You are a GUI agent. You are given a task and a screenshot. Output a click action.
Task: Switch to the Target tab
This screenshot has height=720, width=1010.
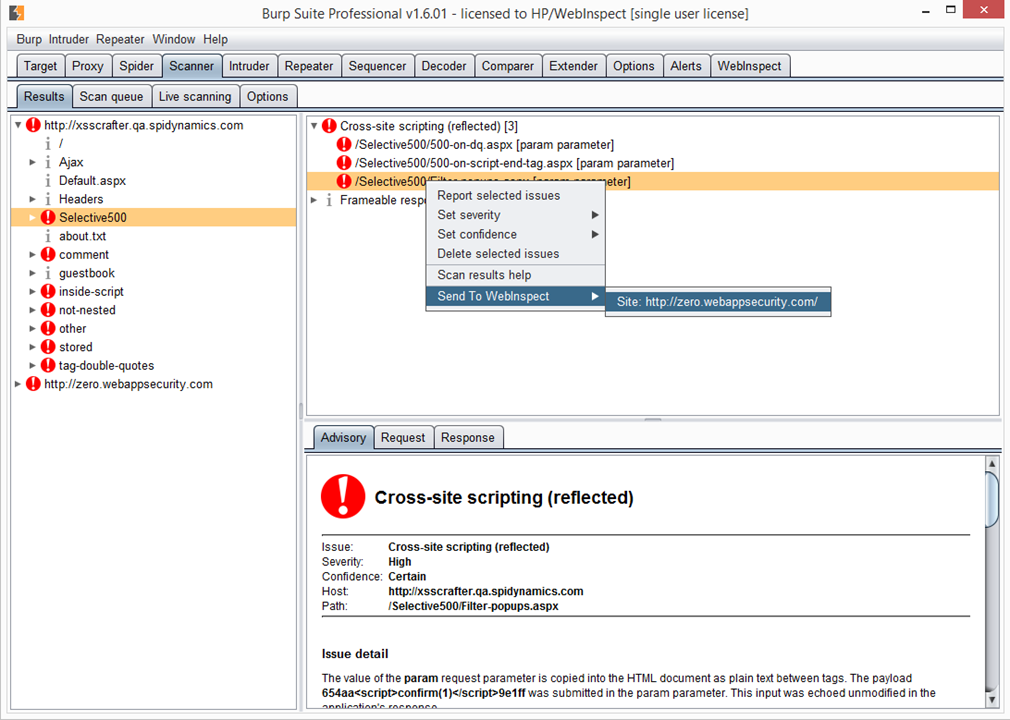tap(41, 66)
